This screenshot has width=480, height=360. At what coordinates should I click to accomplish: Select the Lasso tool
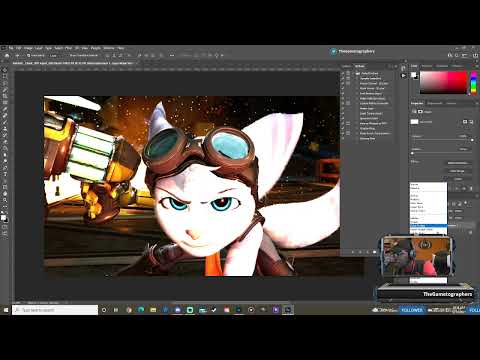point(5,83)
